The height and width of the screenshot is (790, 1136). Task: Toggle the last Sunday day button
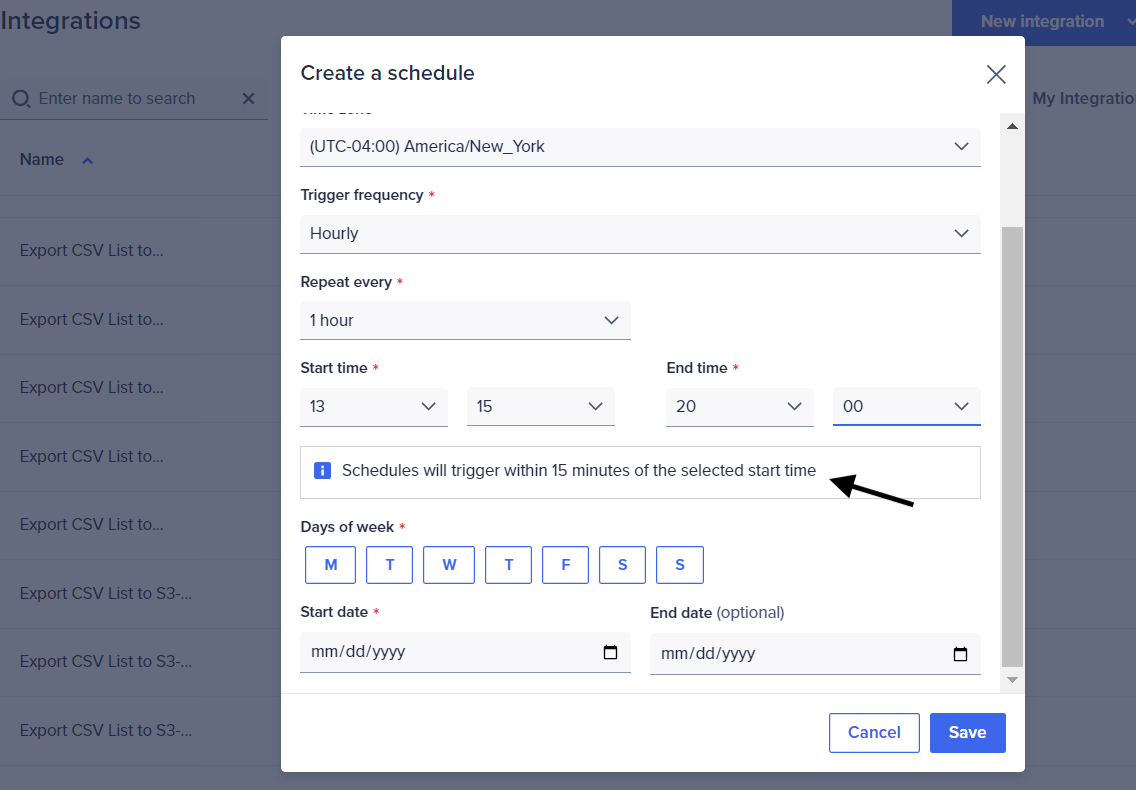pos(679,564)
